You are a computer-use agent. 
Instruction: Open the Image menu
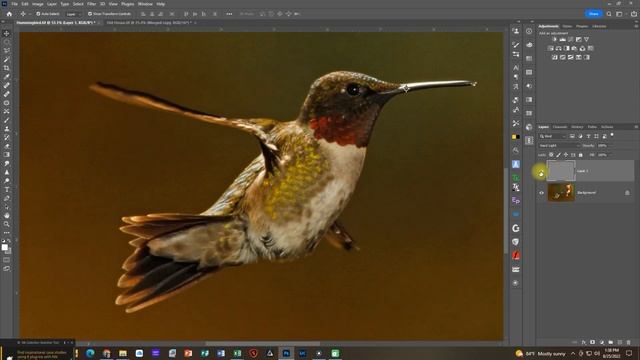pyautogui.click(x=38, y=4)
